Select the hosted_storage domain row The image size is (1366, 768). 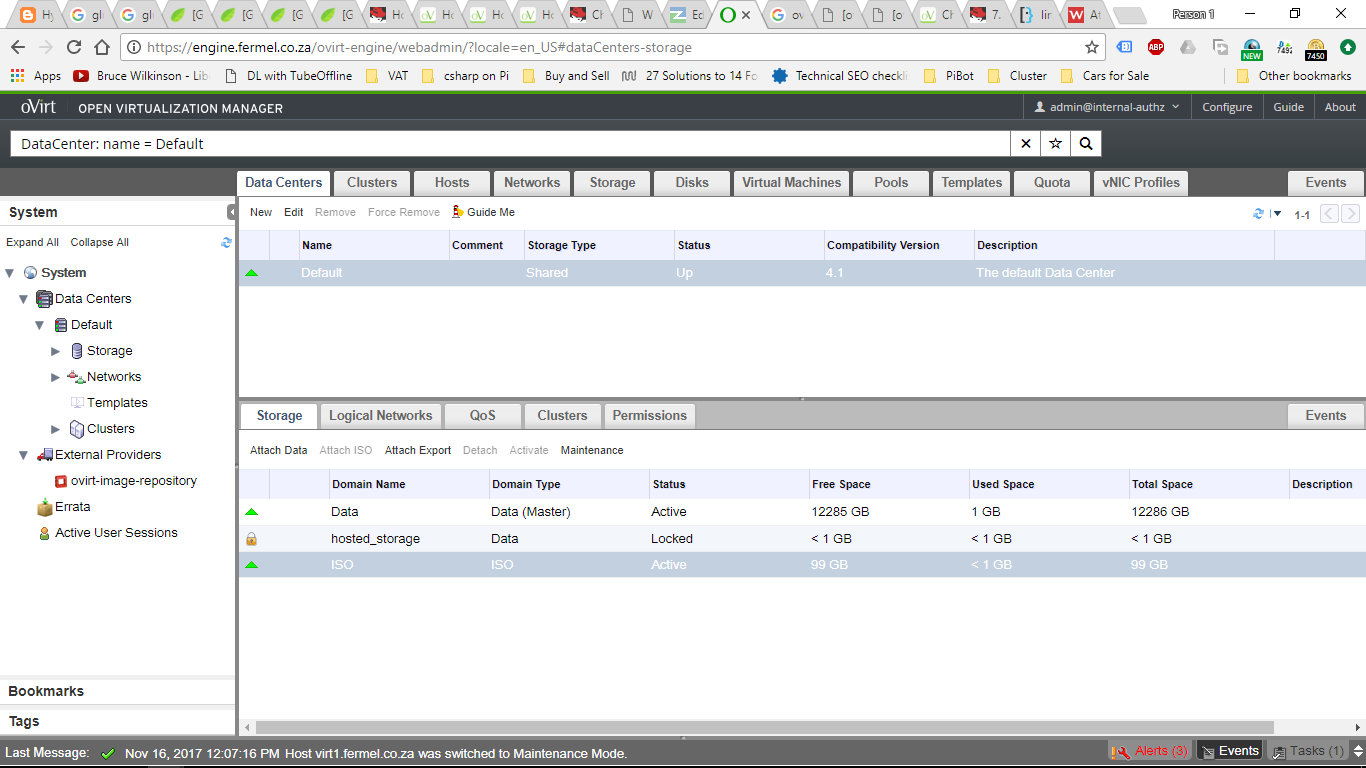tap(375, 539)
